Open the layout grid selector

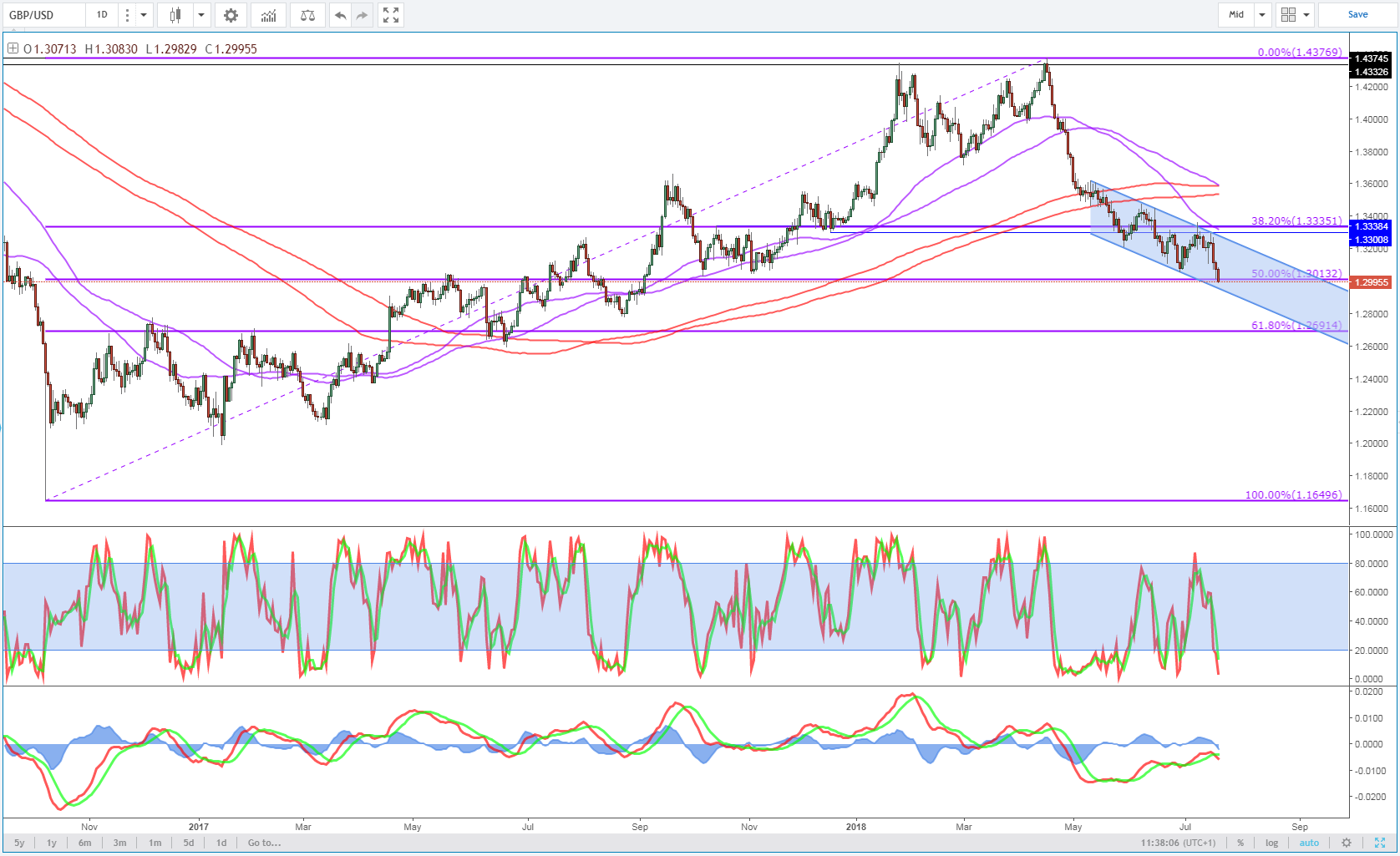(1288, 14)
